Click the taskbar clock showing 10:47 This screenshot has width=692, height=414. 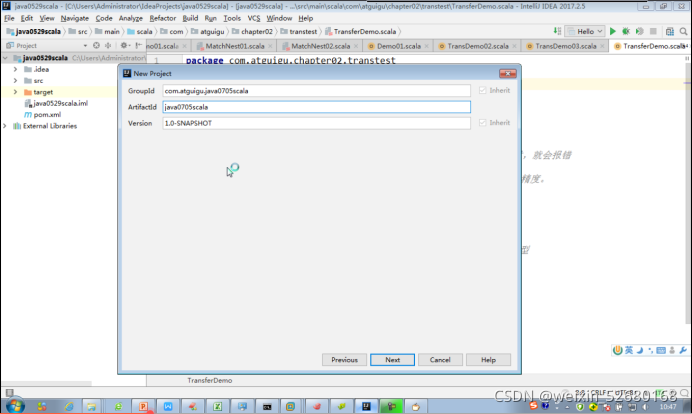(668, 406)
